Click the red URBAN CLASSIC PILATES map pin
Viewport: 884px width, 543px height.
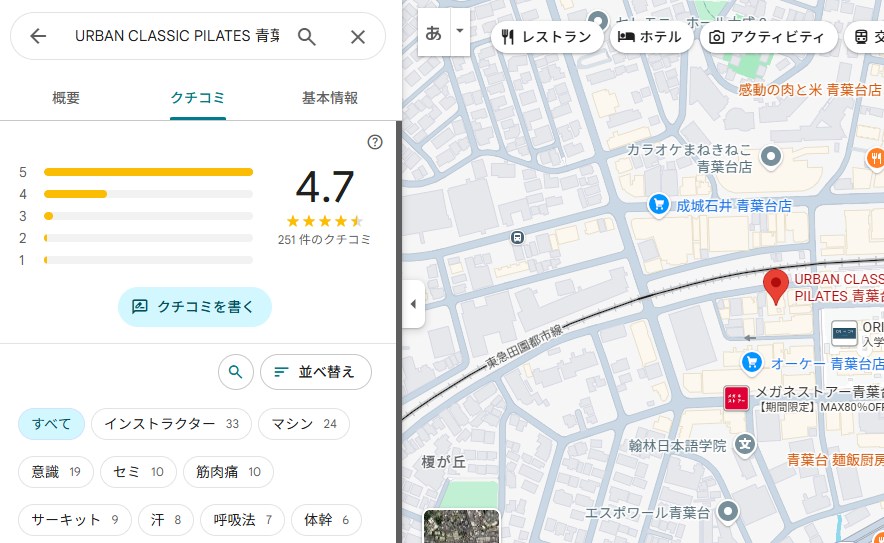(775, 285)
